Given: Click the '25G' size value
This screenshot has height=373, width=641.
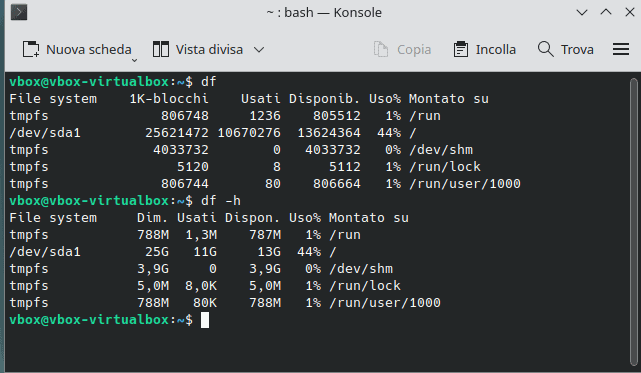Looking at the screenshot, I should pos(157,252).
